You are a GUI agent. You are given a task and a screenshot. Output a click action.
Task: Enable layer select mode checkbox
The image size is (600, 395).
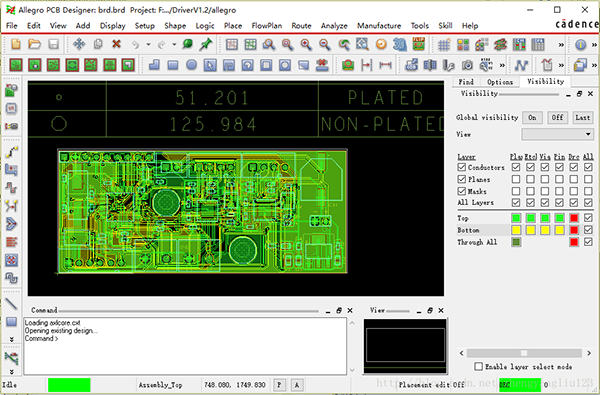[478, 367]
